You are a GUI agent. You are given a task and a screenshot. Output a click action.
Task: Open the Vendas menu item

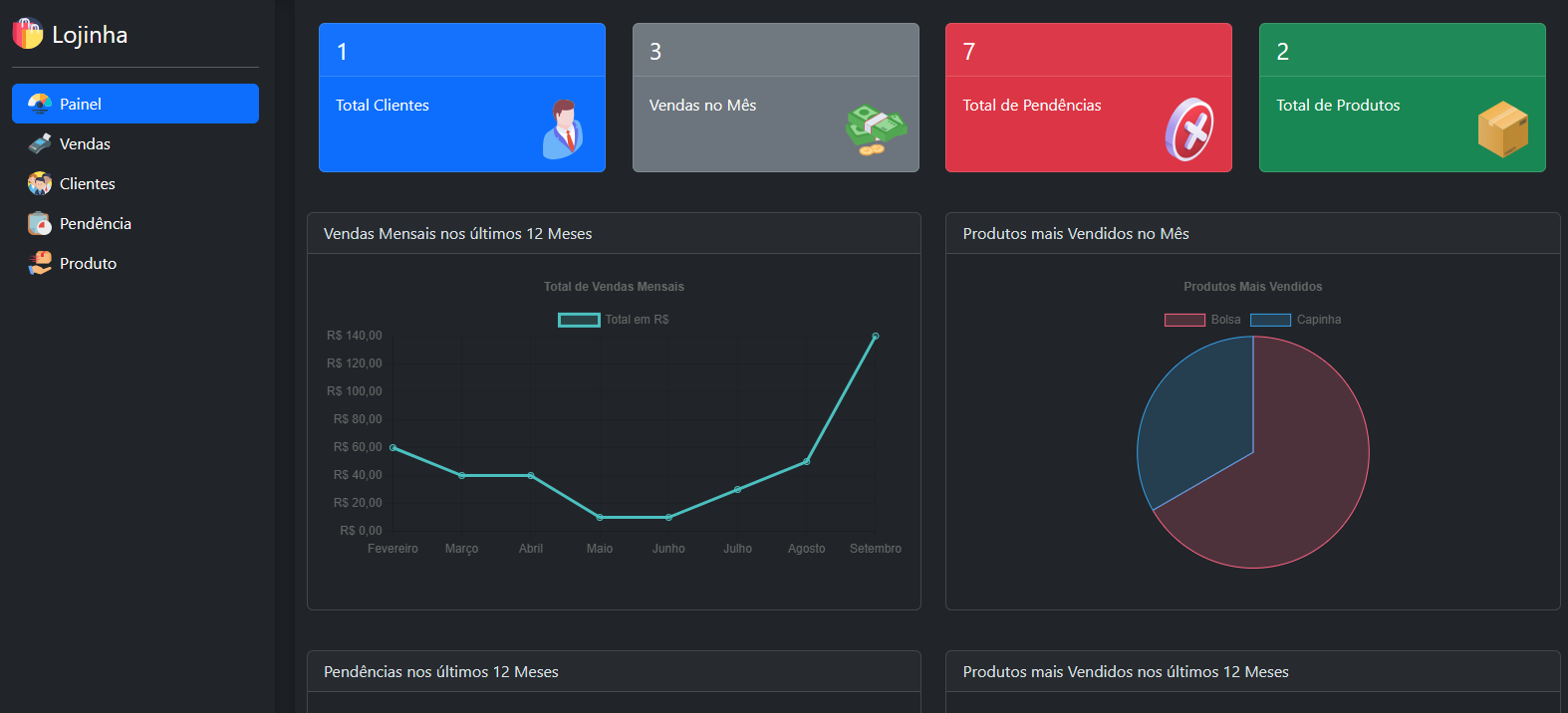point(85,143)
